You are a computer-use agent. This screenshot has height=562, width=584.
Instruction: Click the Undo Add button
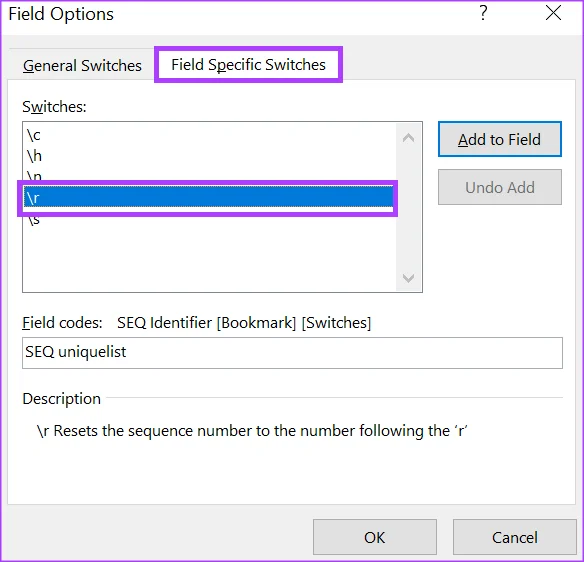pyautogui.click(x=500, y=187)
